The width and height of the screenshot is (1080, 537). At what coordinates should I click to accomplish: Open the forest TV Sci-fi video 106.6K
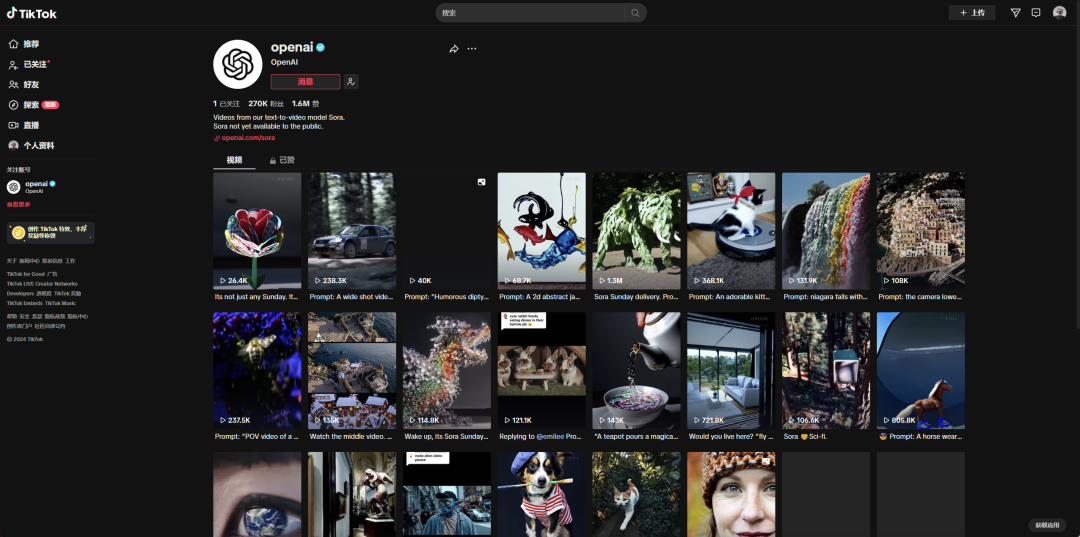[826, 370]
